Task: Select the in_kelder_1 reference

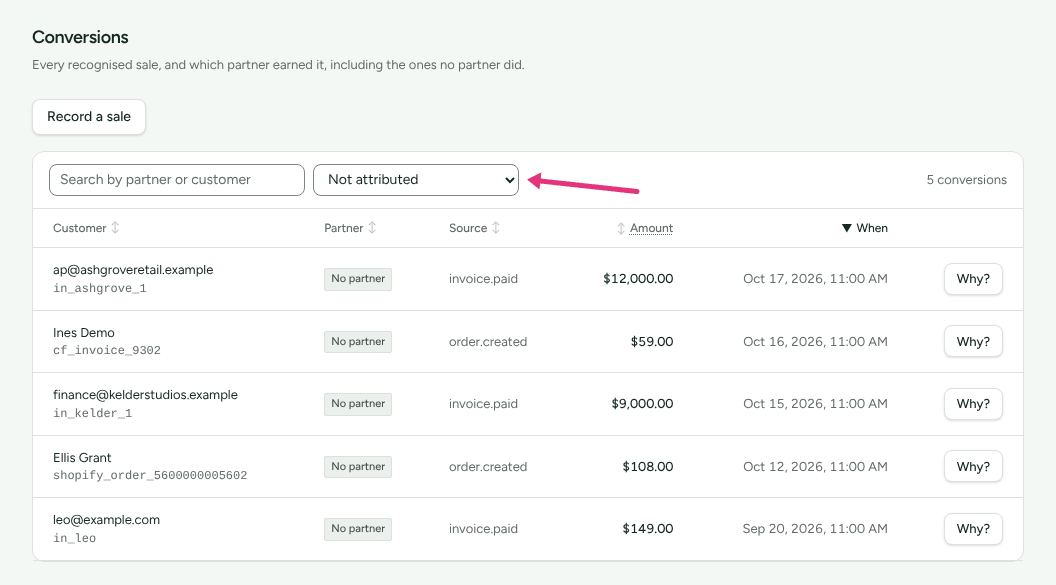Action: (x=92, y=413)
